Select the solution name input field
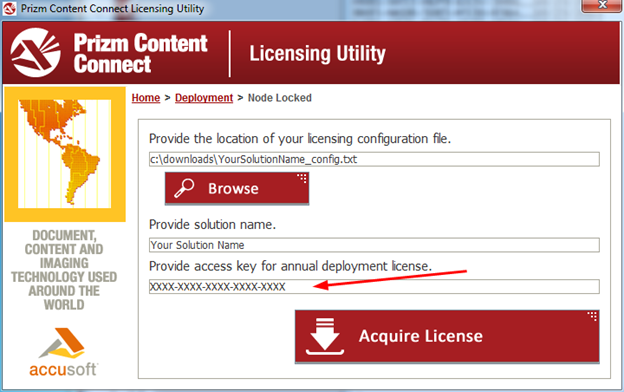624x392 pixels. tap(374, 245)
